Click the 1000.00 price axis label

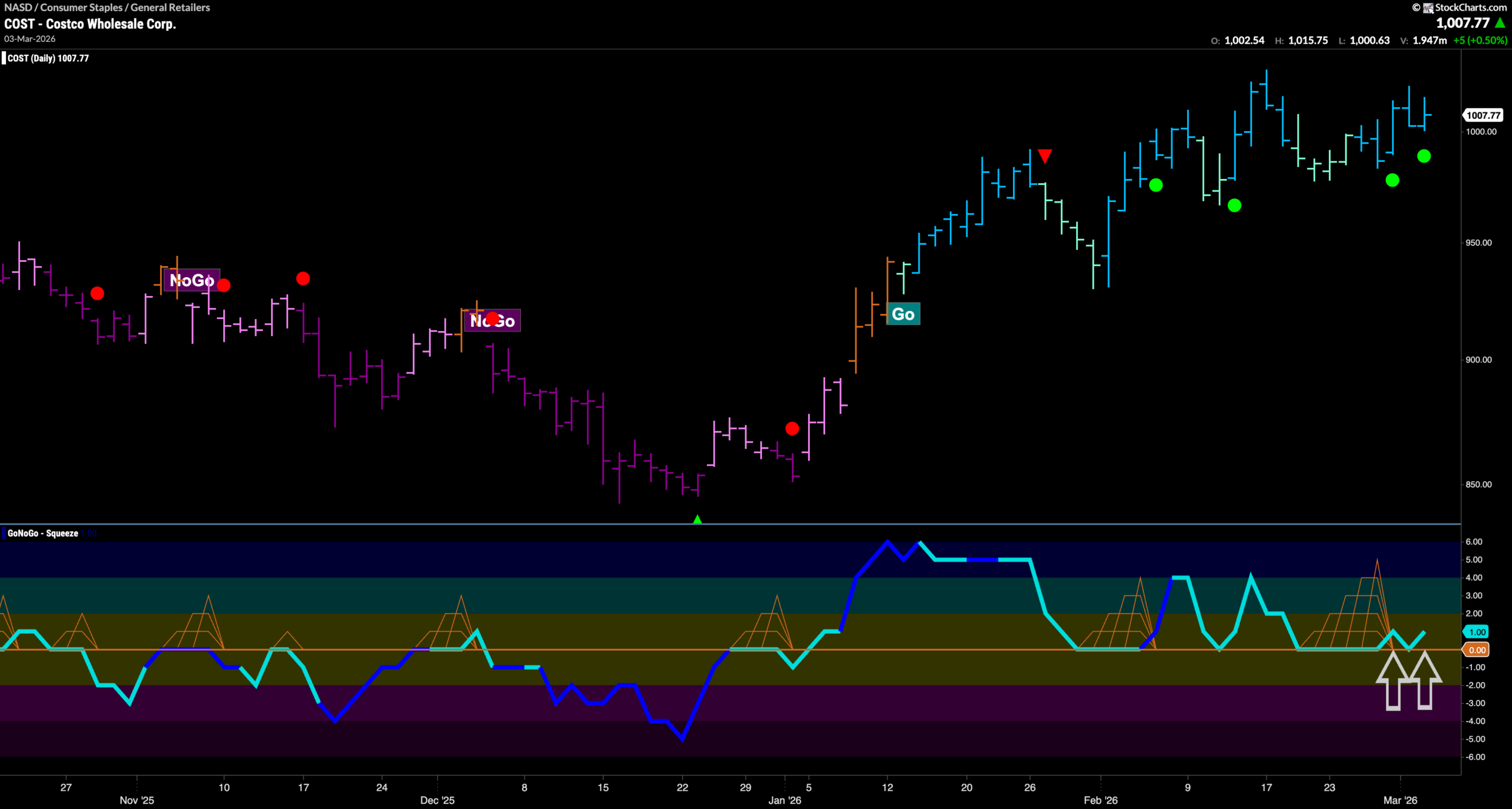click(x=1481, y=131)
